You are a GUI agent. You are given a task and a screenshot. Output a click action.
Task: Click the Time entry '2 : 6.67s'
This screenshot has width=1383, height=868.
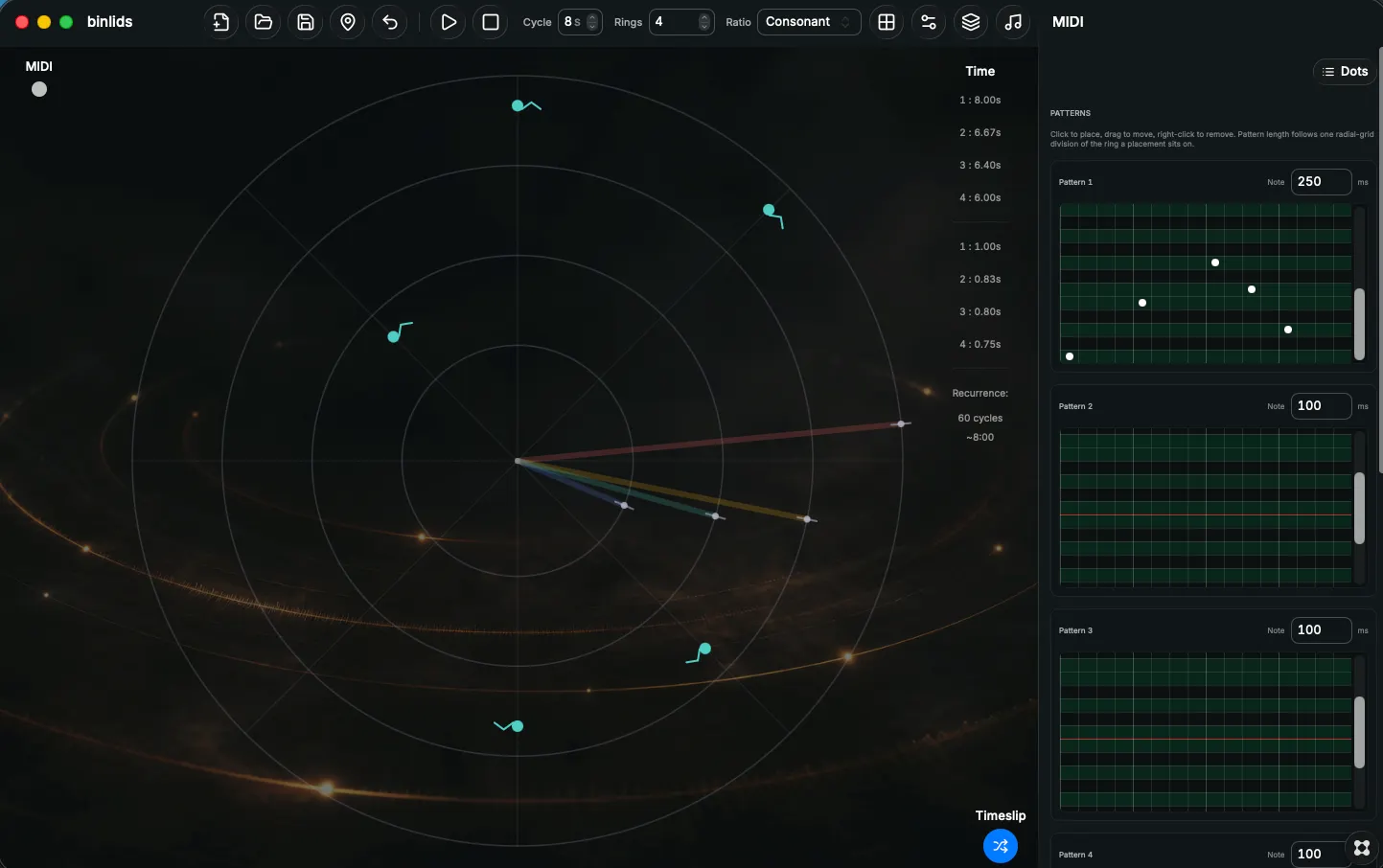[x=980, y=133]
